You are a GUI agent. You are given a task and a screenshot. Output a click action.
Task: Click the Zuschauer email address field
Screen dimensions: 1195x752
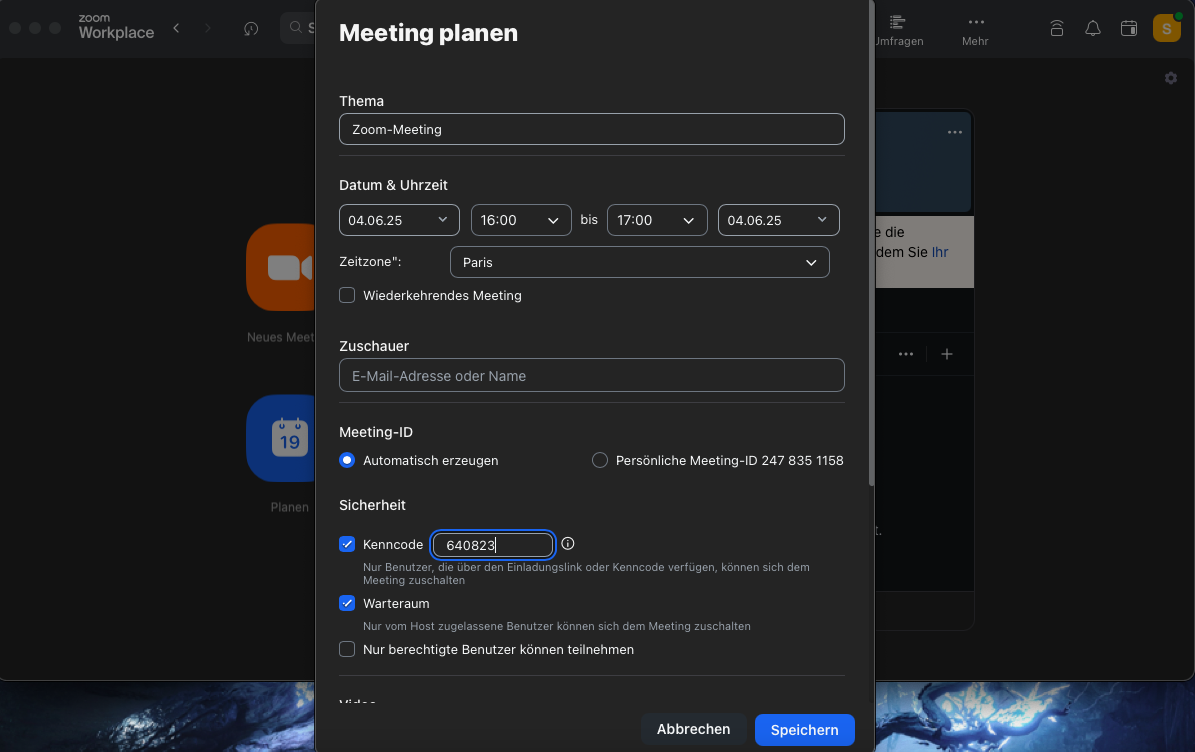591,375
